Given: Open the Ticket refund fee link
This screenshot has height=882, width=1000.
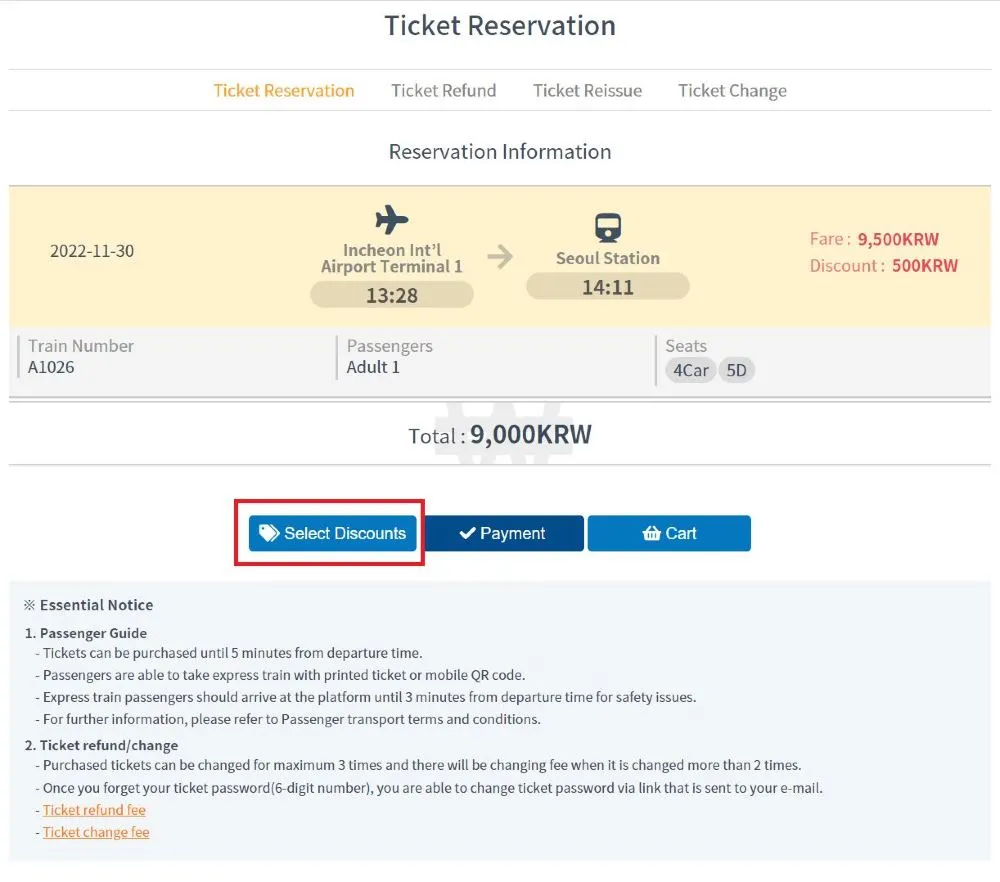Looking at the screenshot, I should 94,810.
